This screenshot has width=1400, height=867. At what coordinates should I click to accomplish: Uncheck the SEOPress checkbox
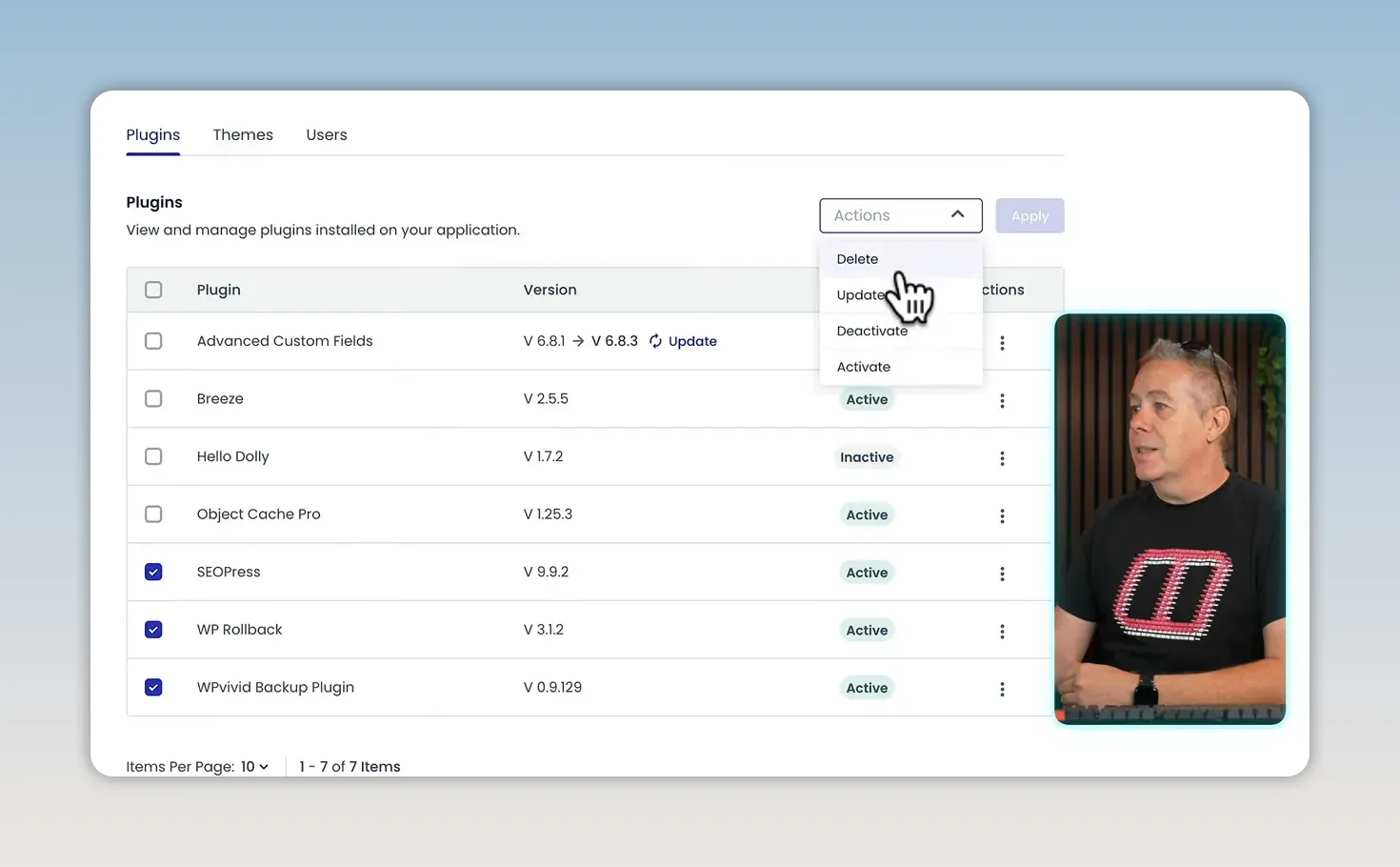(153, 572)
